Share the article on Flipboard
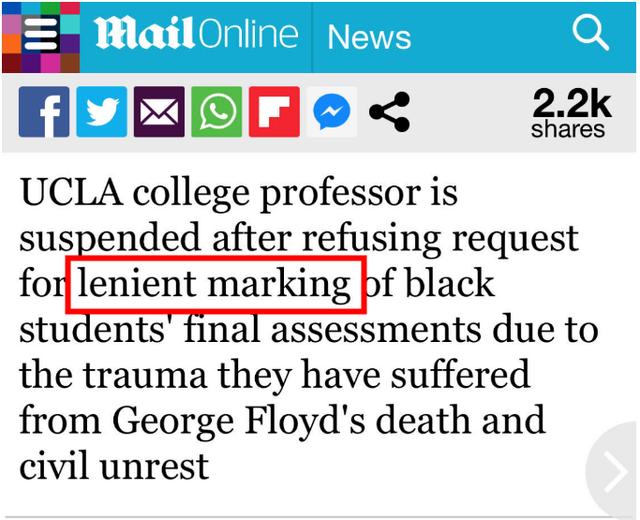This screenshot has height=520, width=640. tap(274, 112)
